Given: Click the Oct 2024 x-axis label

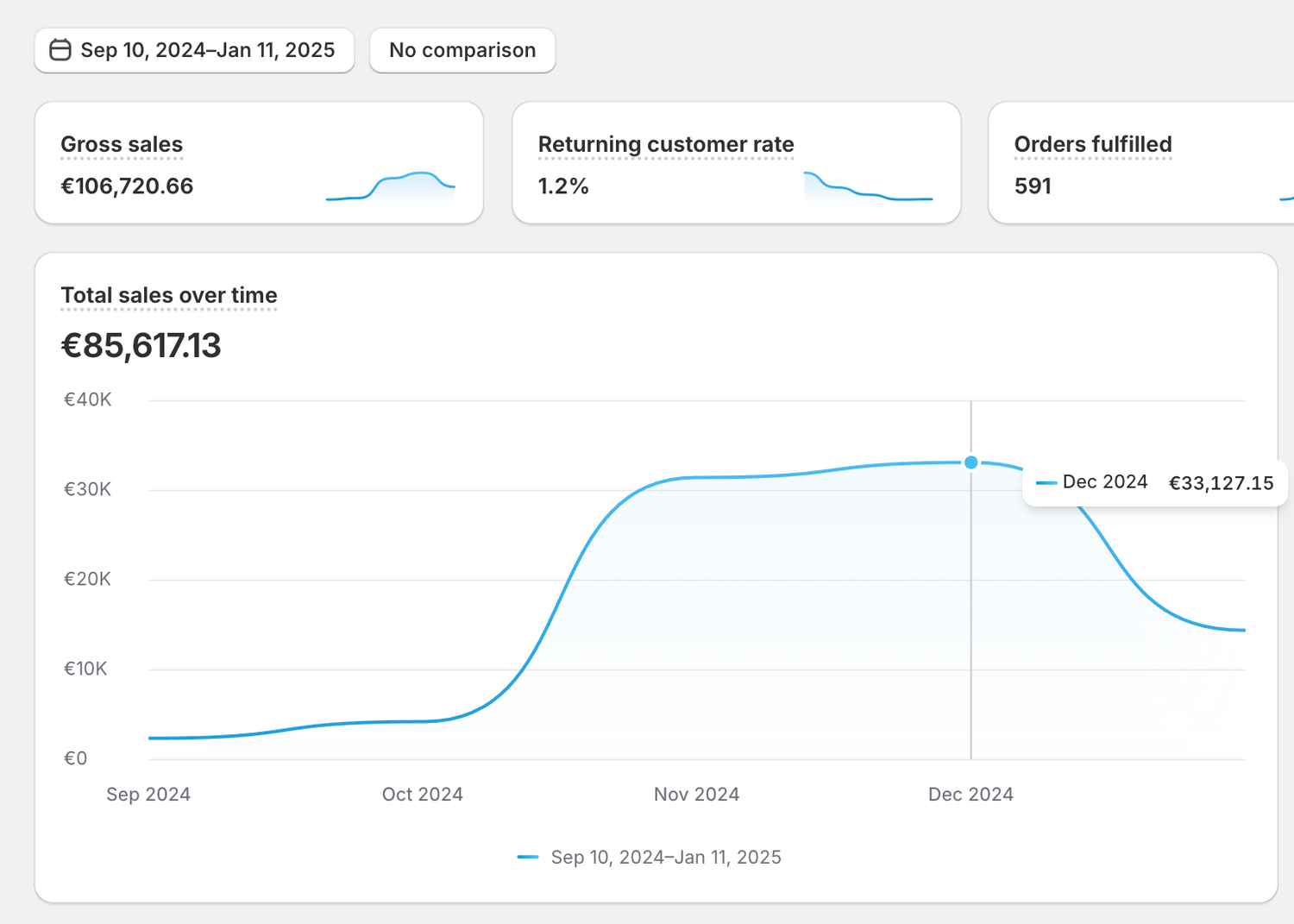Looking at the screenshot, I should point(422,794).
